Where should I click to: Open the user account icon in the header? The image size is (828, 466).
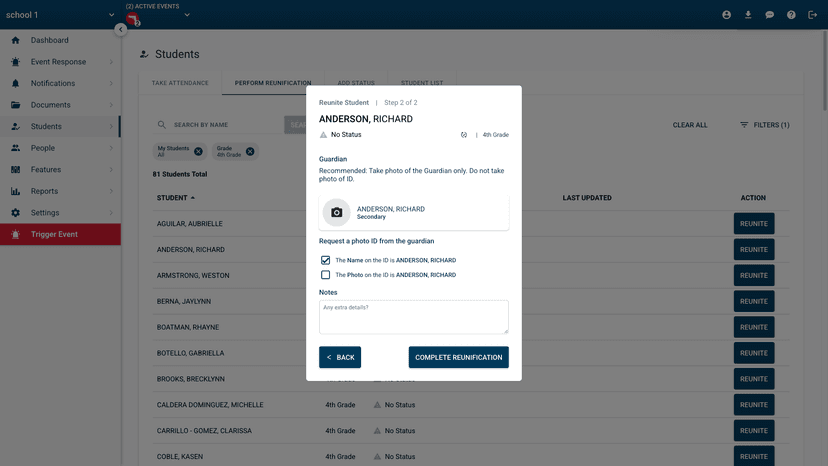point(727,15)
